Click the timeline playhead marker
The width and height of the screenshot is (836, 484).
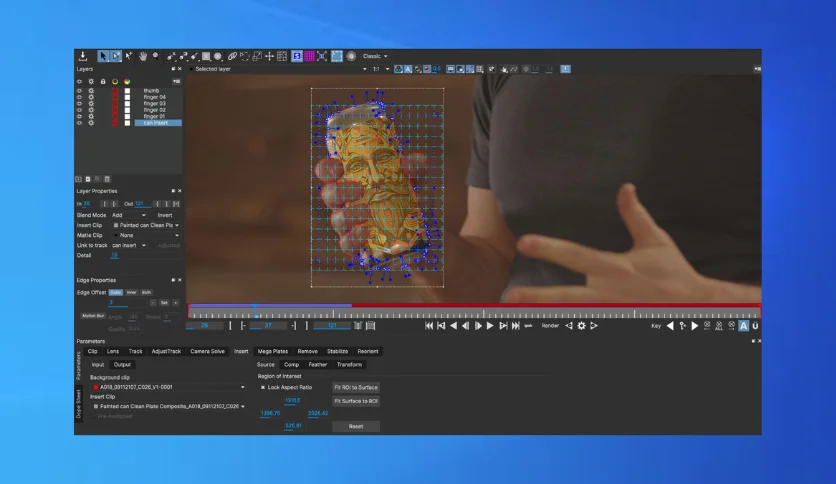(x=256, y=311)
